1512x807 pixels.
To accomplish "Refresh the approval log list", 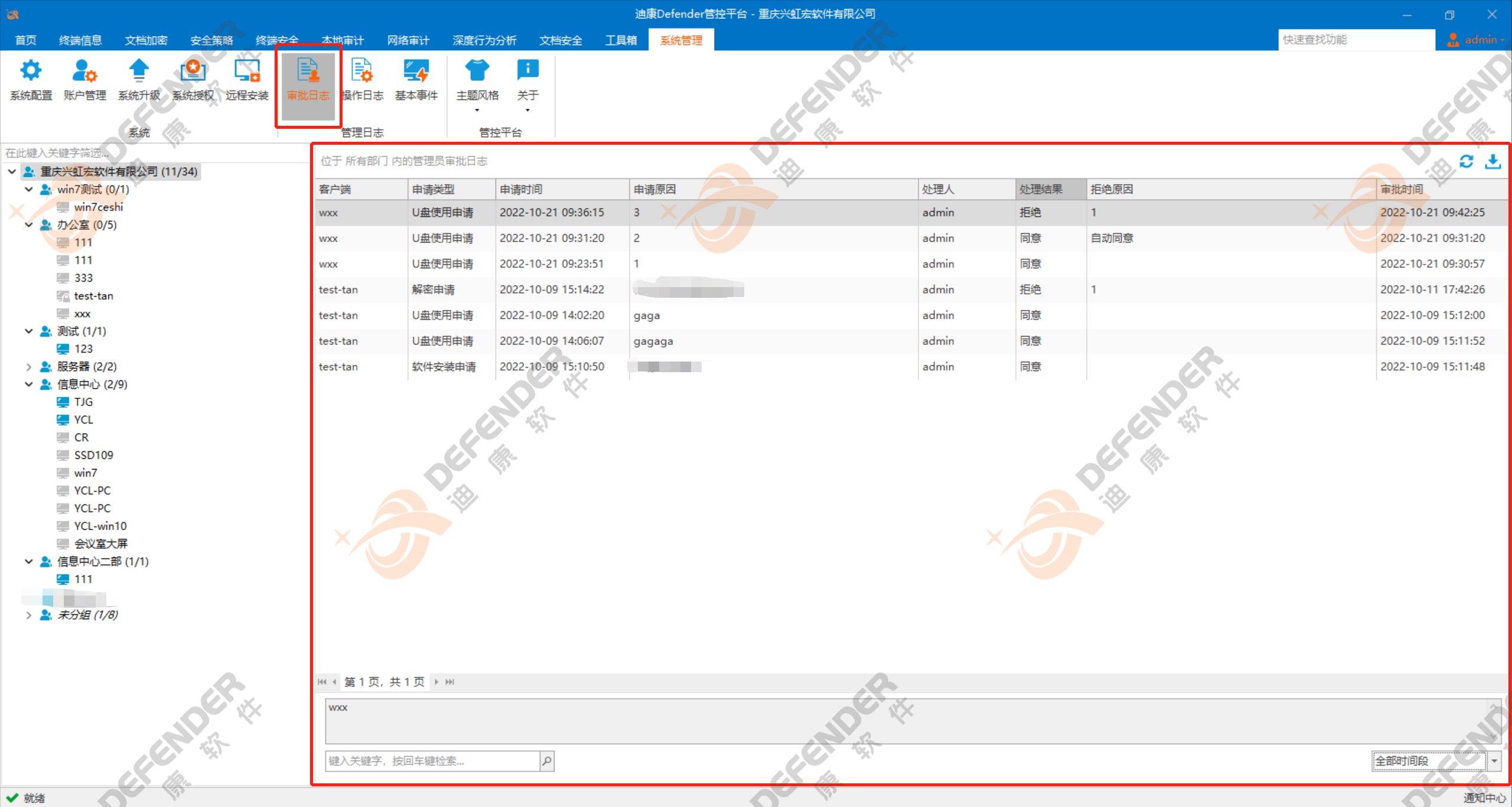I will tap(1466, 161).
